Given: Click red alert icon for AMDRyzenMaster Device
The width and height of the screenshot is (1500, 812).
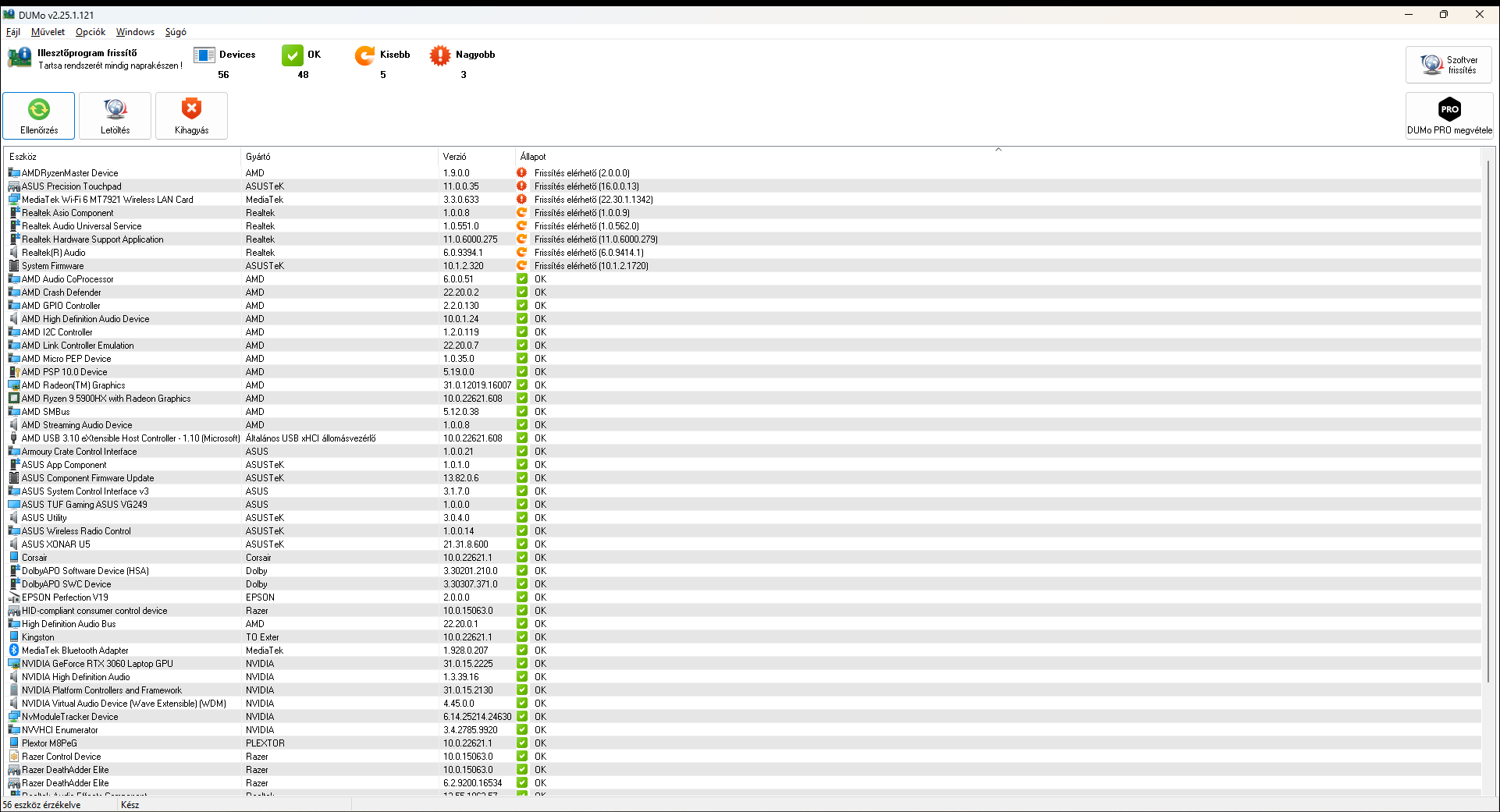Looking at the screenshot, I should [x=522, y=173].
